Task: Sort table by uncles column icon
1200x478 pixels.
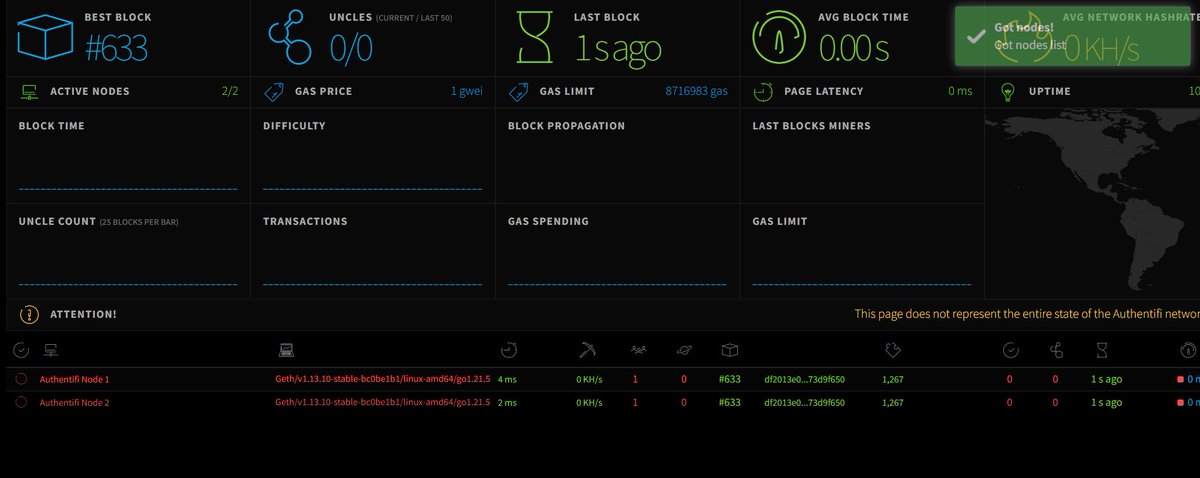Action: [x=1056, y=350]
